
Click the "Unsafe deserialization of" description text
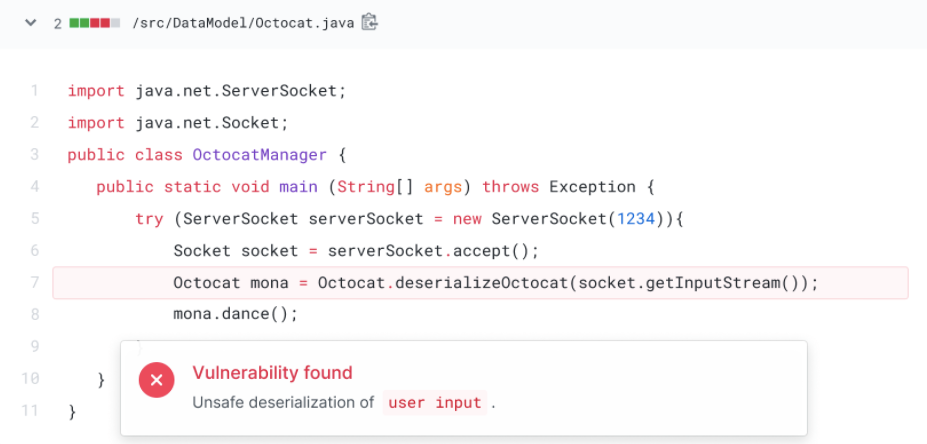(282, 403)
